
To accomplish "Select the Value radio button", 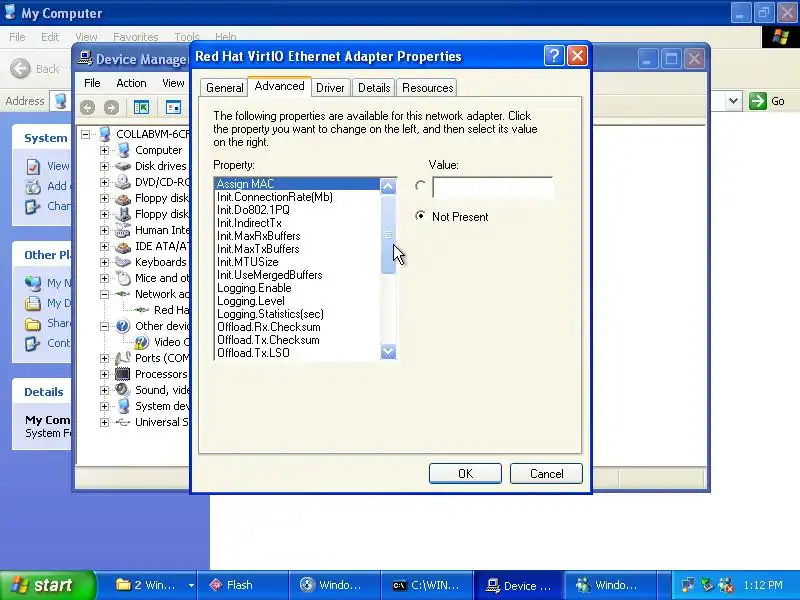I will [420, 186].
